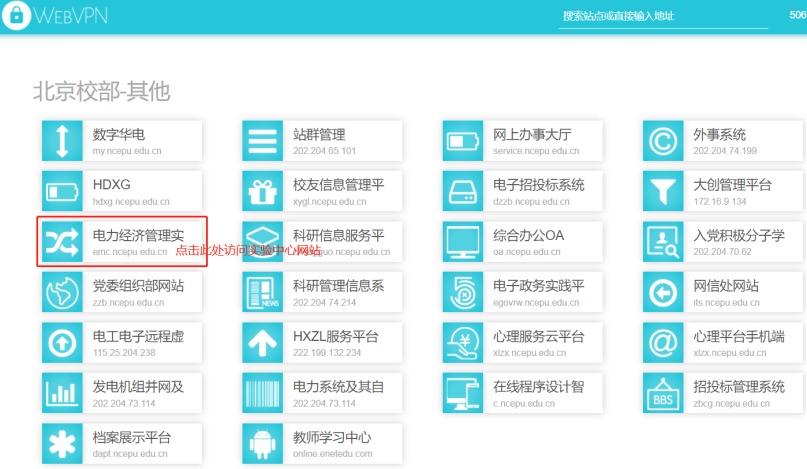Click the 数字华电 up-down arrow icon
Image resolution: width=807 pixels, height=469 pixels.
pos(62,141)
